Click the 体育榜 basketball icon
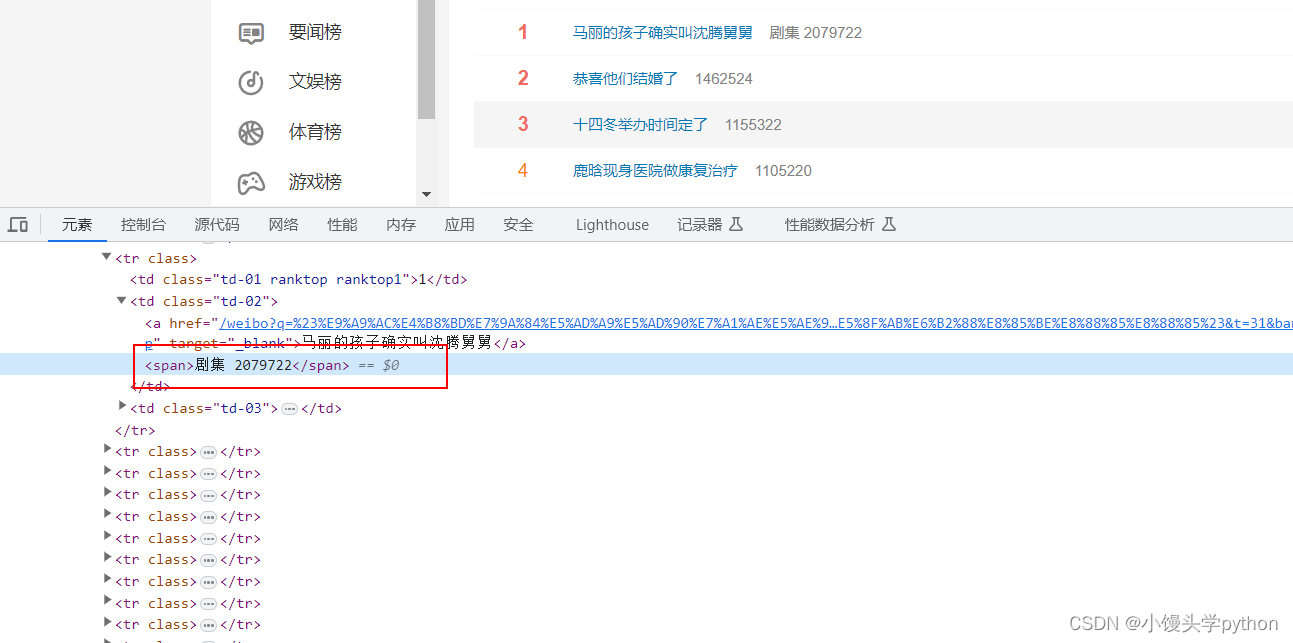 [251, 132]
